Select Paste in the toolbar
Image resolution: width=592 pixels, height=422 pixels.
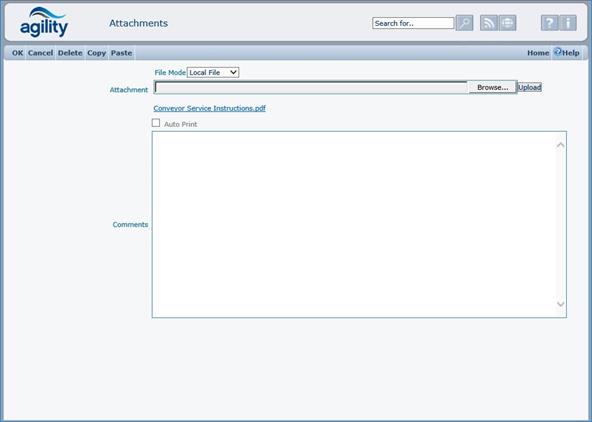(x=121, y=53)
